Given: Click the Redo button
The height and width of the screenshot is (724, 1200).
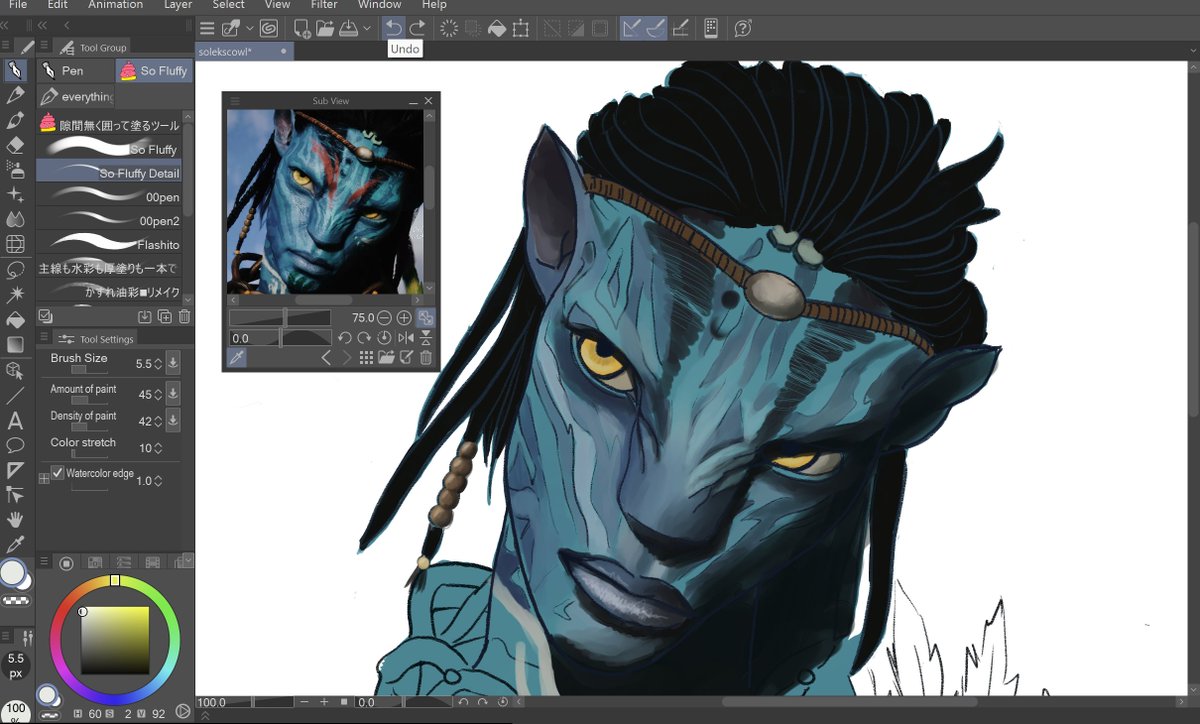Looking at the screenshot, I should (x=418, y=28).
